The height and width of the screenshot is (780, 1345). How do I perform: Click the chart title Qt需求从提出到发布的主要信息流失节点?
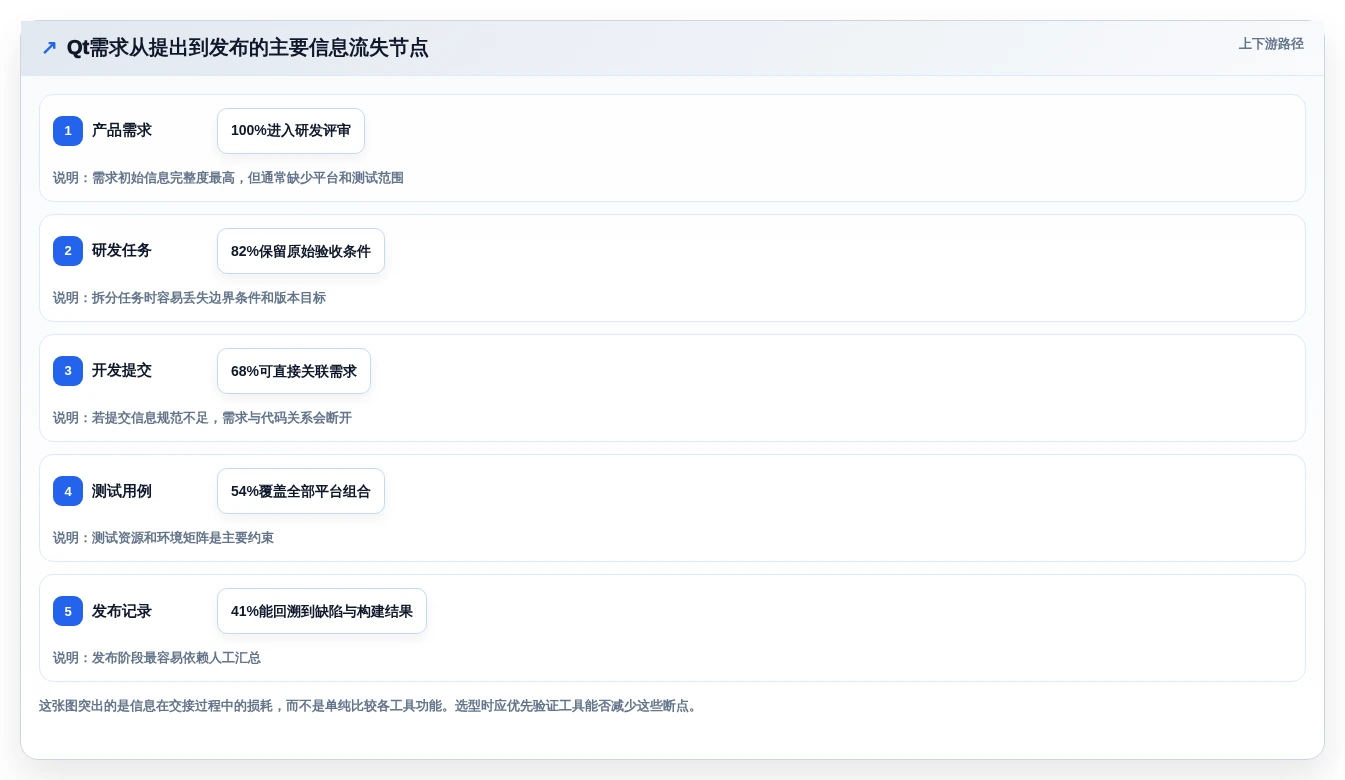[247, 48]
